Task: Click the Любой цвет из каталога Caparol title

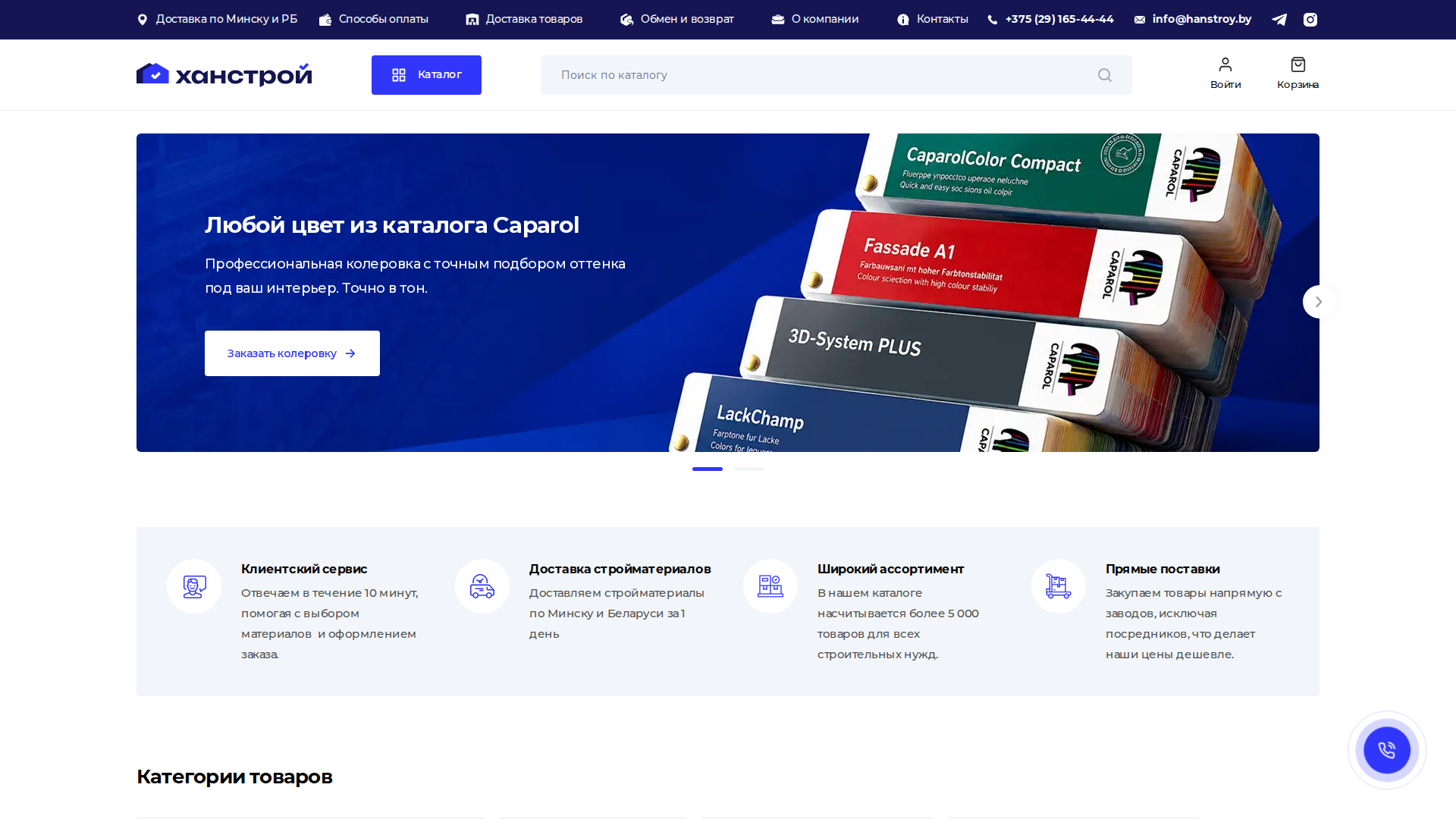Action: 392,225
